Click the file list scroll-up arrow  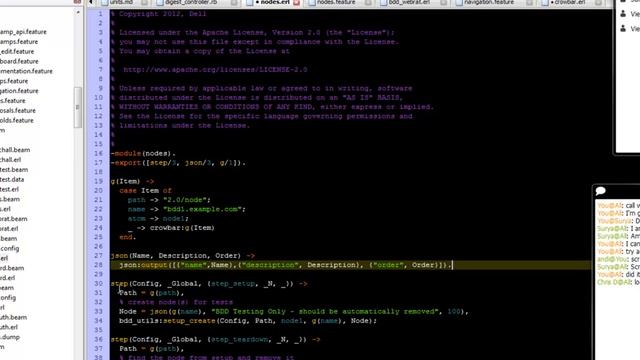pos(78,13)
